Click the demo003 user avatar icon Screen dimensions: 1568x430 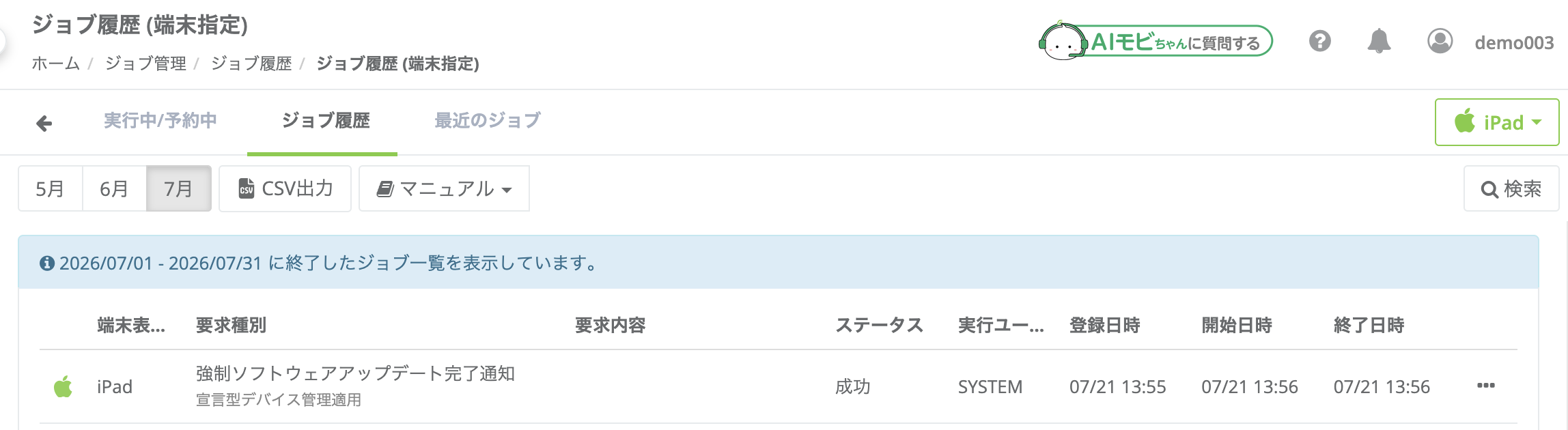[x=1440, y=41]
